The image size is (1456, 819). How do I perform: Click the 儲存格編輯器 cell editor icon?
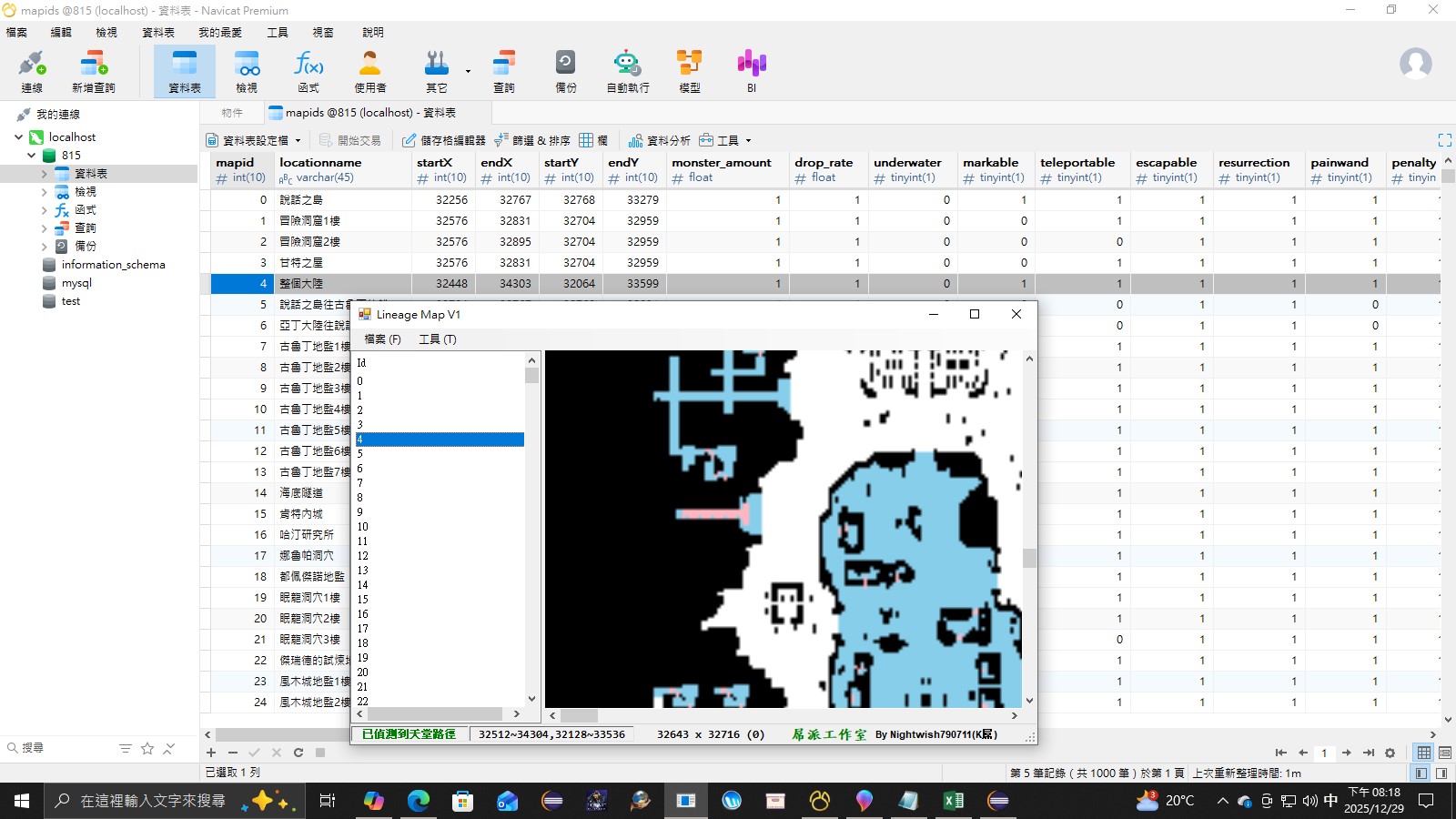click(444, 140)
